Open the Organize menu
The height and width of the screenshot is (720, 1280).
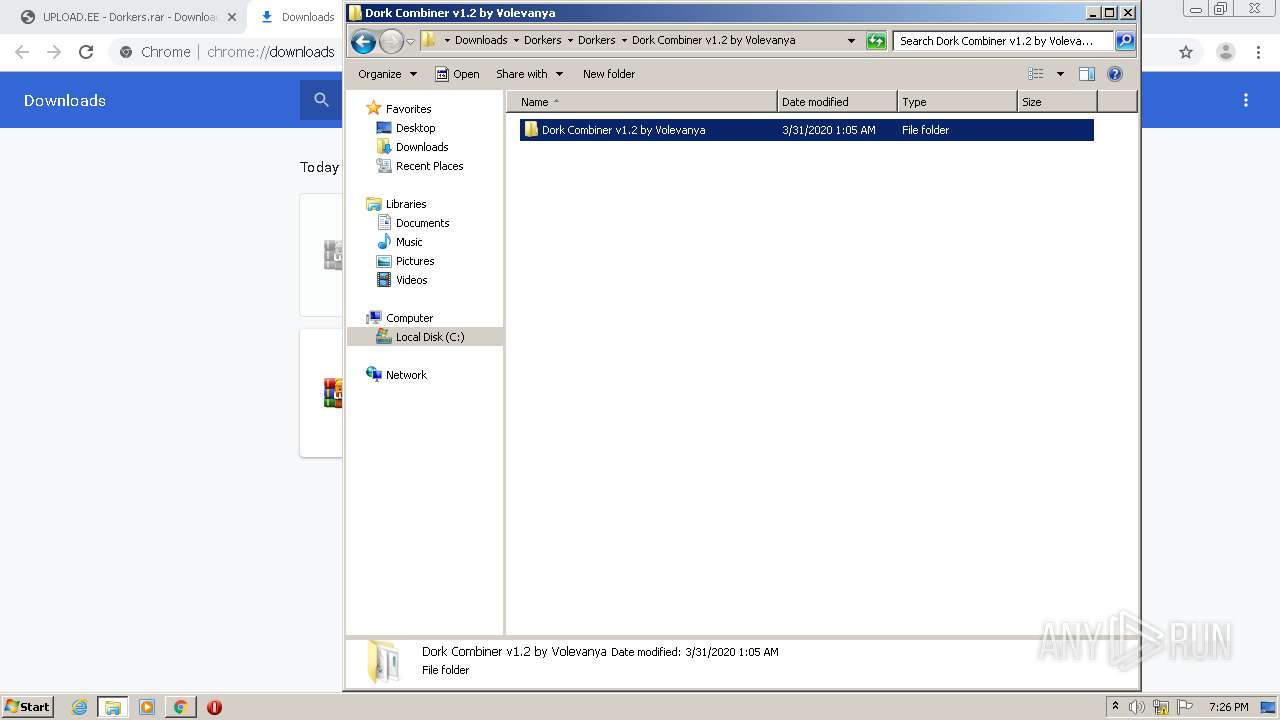[x=387, y=74]
